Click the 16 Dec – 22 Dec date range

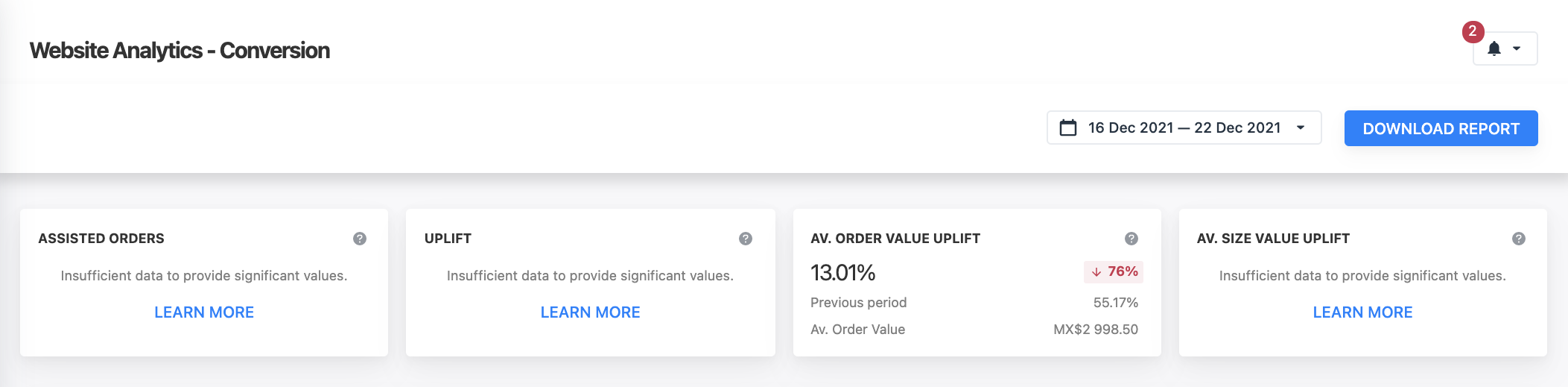(1184, 128)
